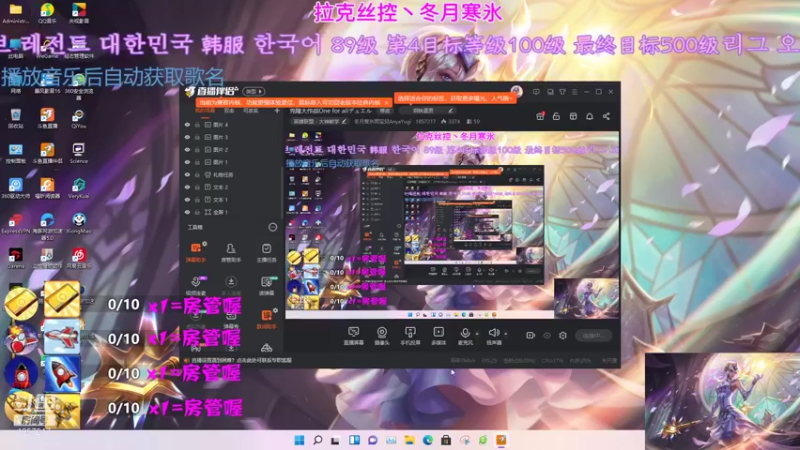Hide the 文本 2 layer
The width and height of the screenshot is (800, 450).
(x=187, y=187)
